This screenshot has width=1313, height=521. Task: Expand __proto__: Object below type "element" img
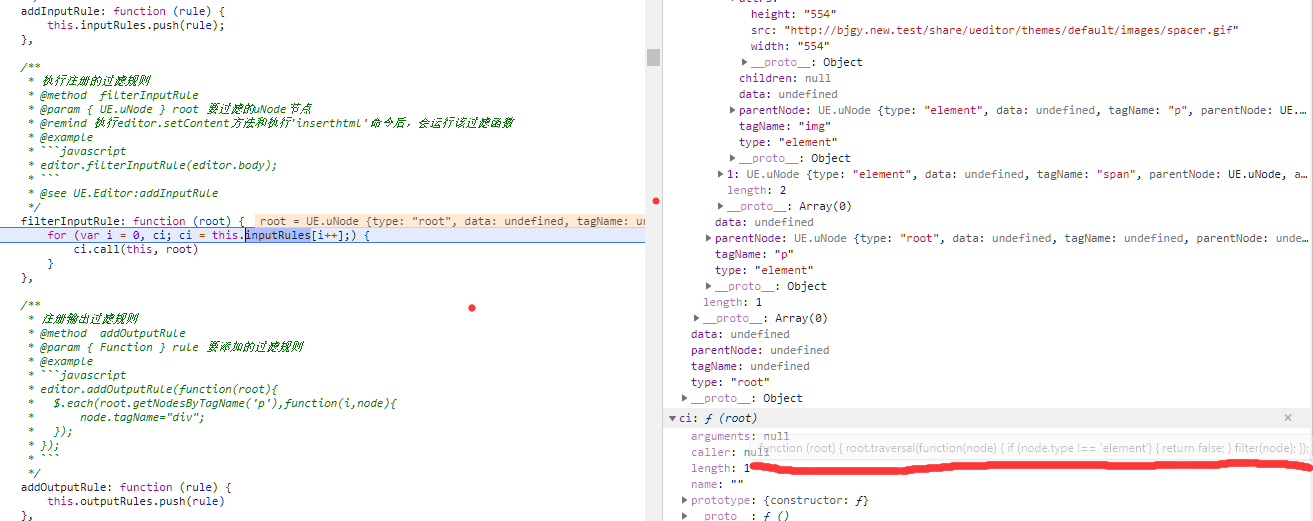(x=733, y=158)
